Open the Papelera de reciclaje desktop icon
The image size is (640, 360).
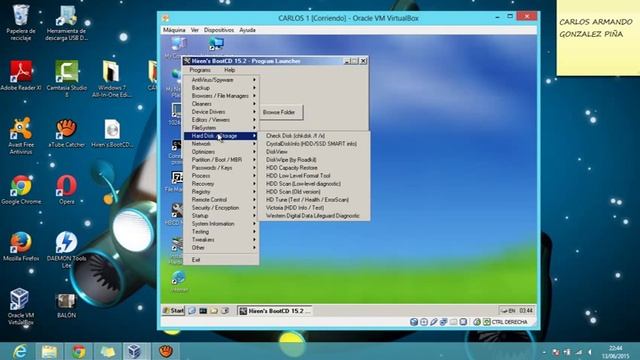20,22
